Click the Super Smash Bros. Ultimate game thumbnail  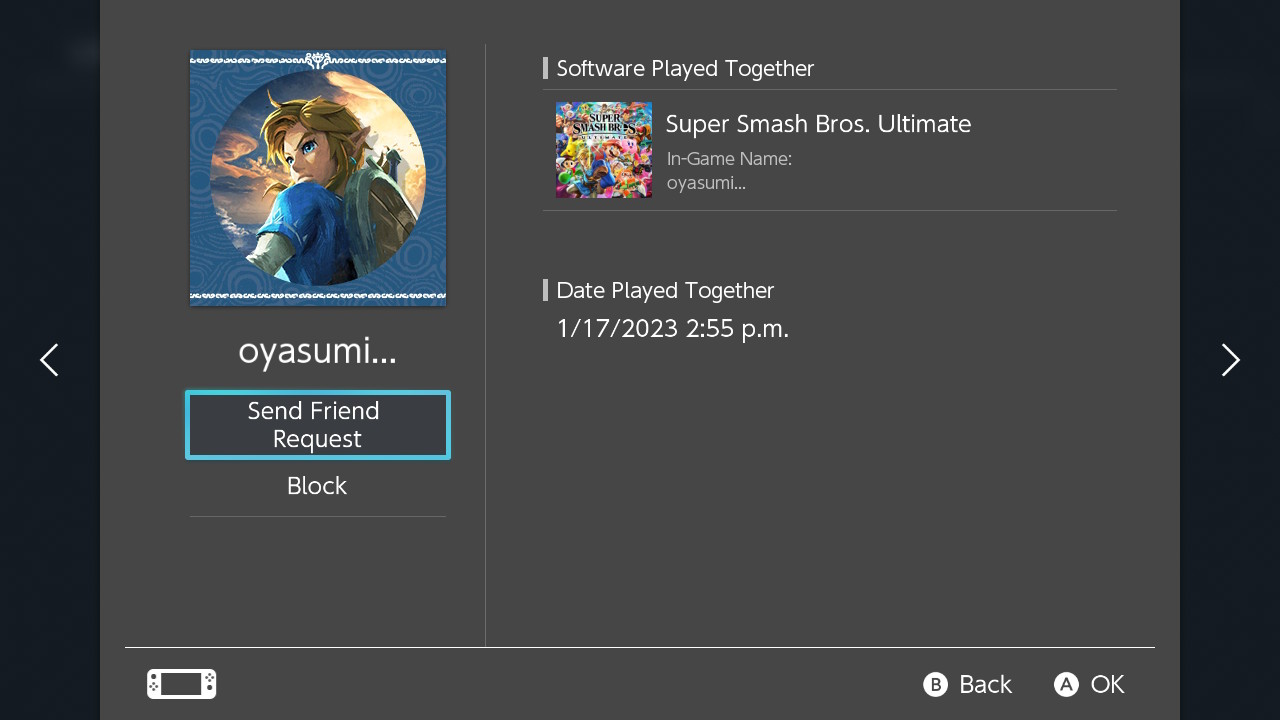604,150
